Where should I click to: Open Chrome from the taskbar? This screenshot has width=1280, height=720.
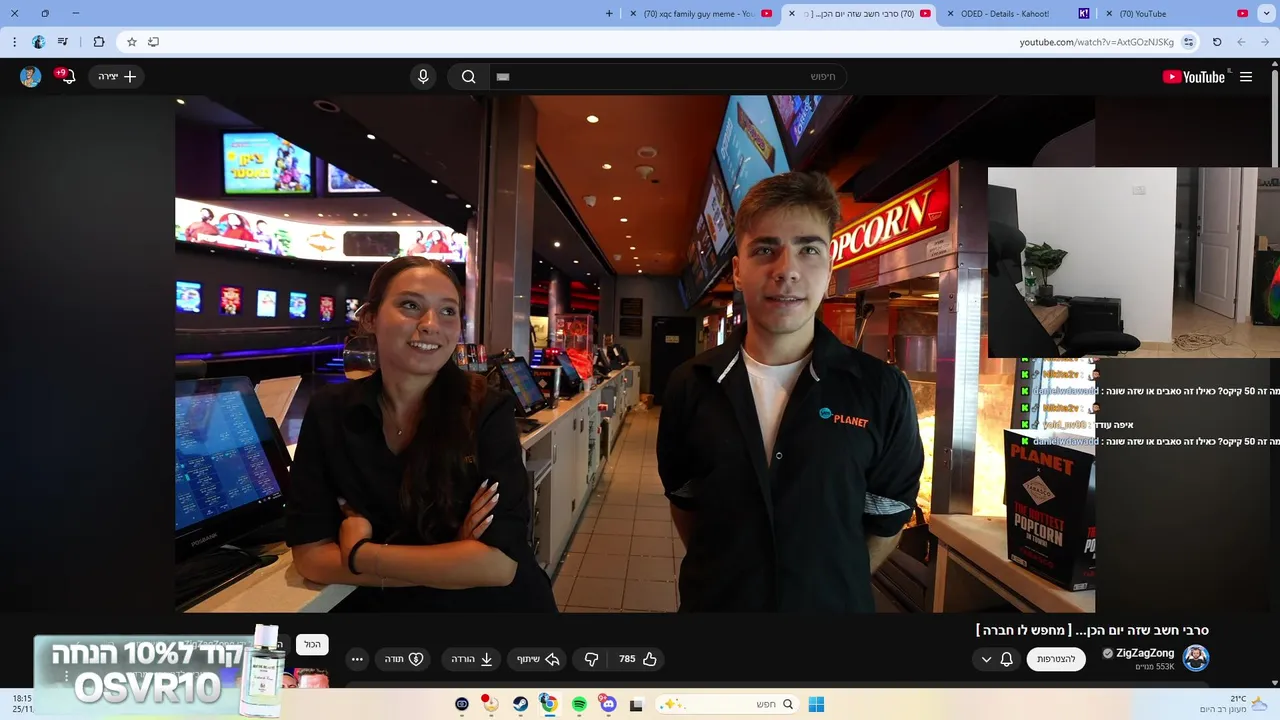[x=549, y=704]
